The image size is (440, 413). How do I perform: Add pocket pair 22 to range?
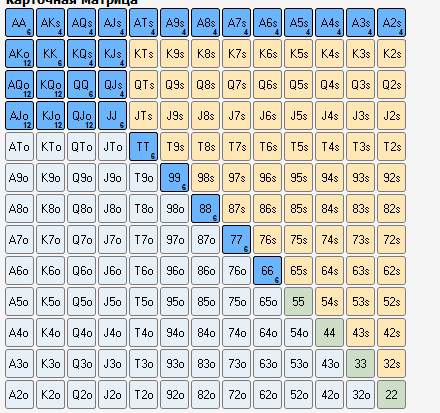[x=391, y=395]
